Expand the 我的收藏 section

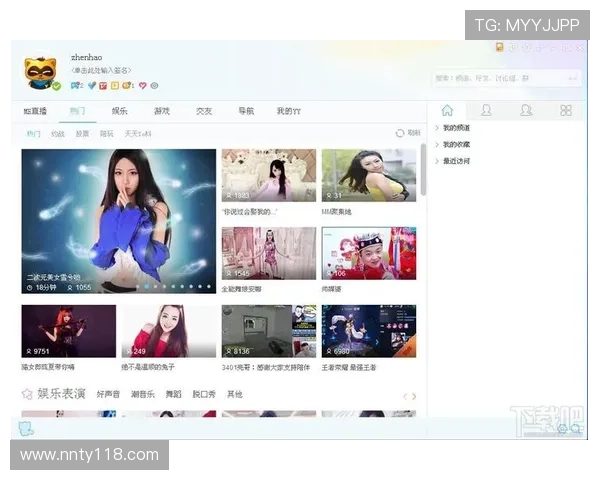(x=453, y=144)
